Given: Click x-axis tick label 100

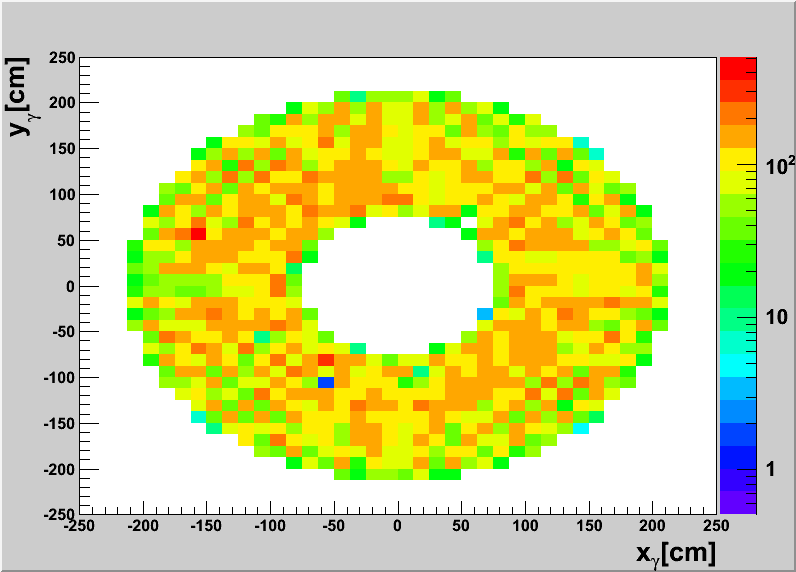Looking at the screenshot, I should 525,525.
